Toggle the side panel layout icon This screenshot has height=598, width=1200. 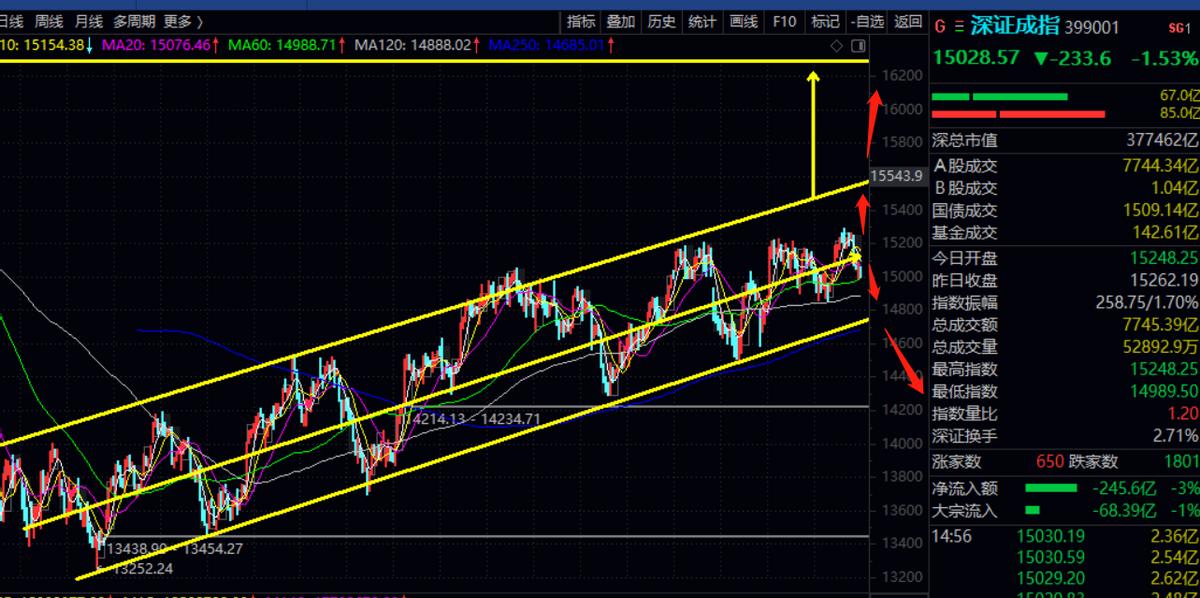[857, 46]
